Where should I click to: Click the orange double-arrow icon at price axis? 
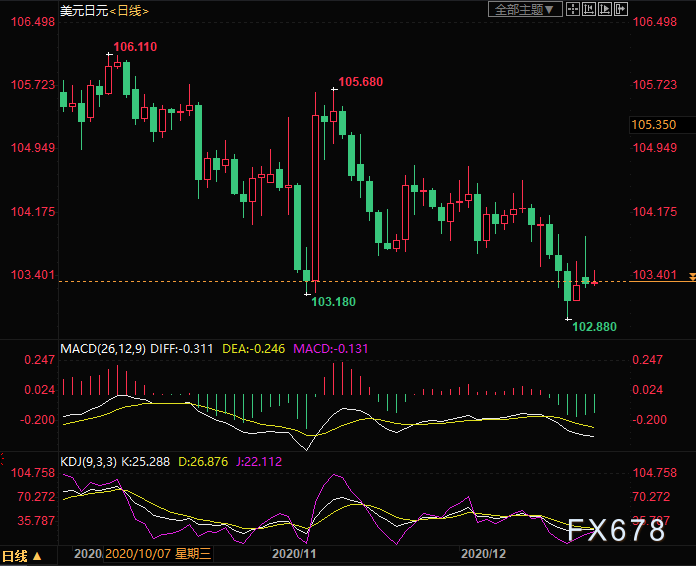click(x=689, y=275)
